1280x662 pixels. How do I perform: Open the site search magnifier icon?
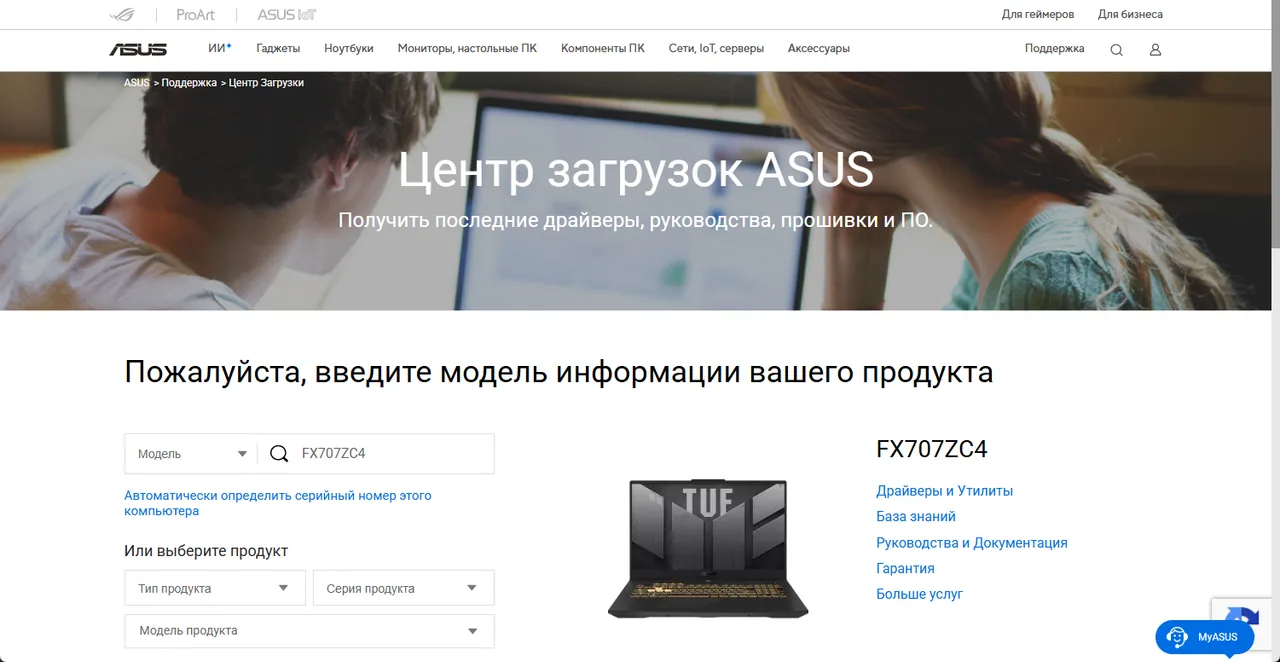1116,50
